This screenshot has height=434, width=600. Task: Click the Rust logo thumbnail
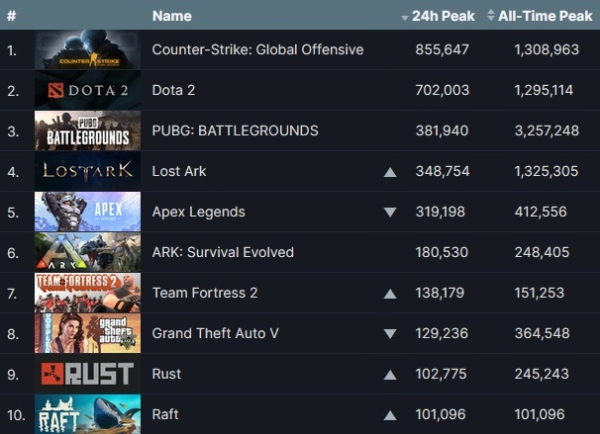pyautogui.click(x=87, y=374)
